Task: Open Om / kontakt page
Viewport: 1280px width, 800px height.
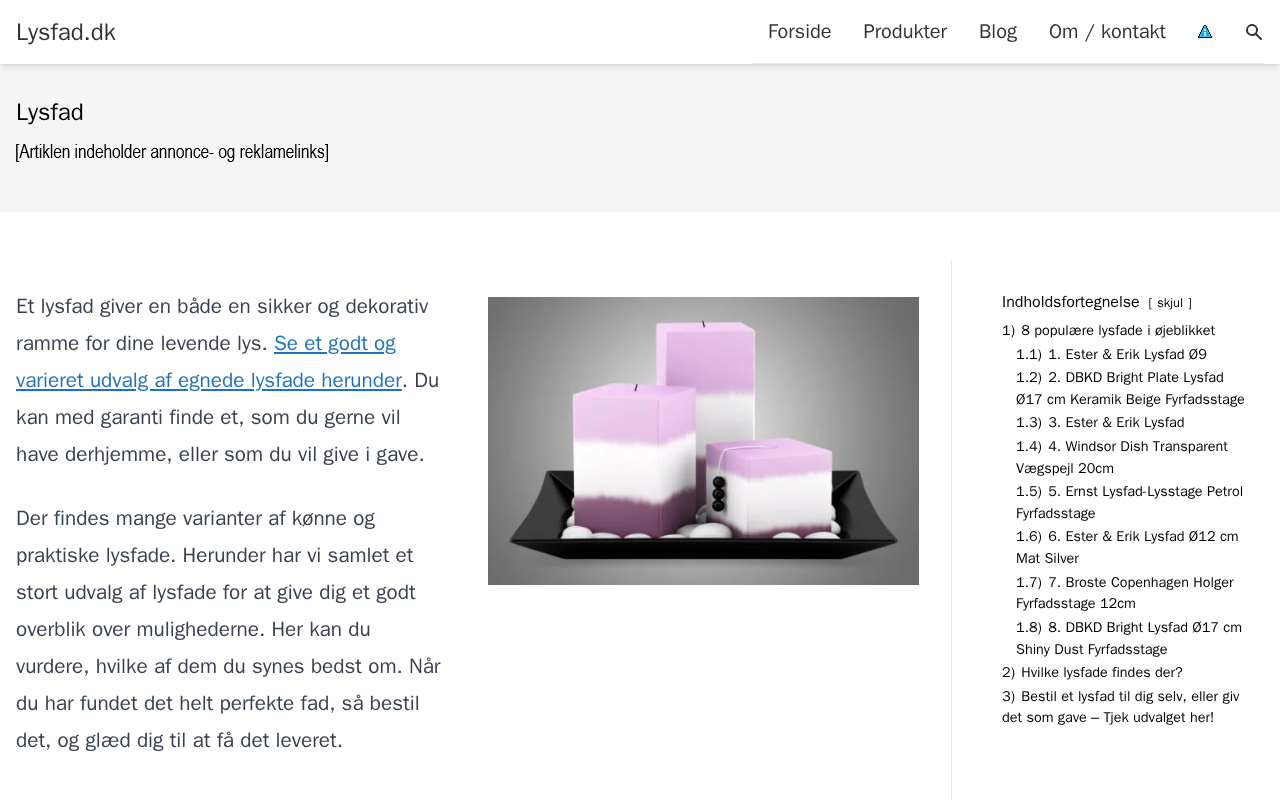Action: (1107, 32)
